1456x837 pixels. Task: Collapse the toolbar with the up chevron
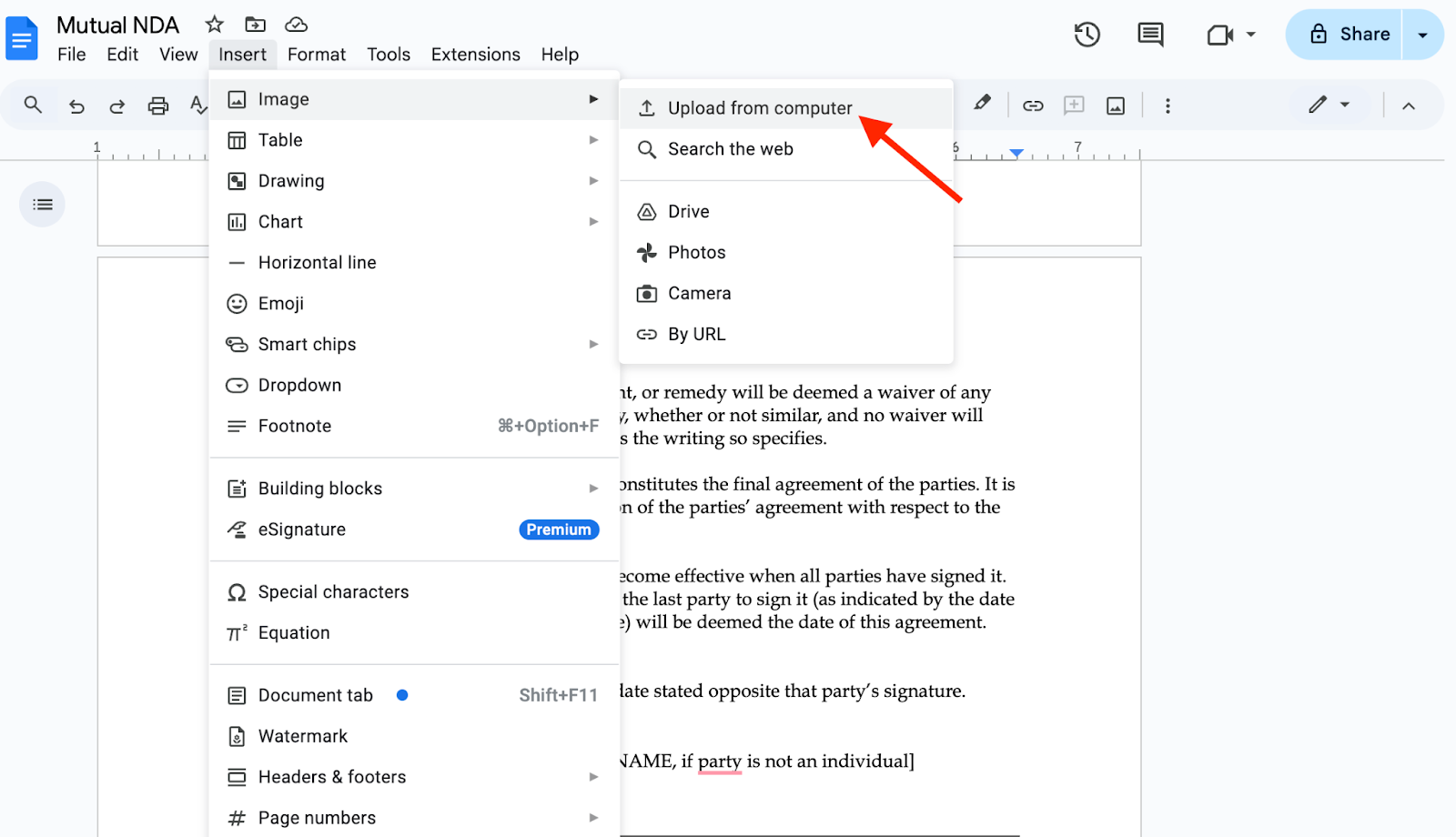pyautogui.click(x=1409, y=106)
